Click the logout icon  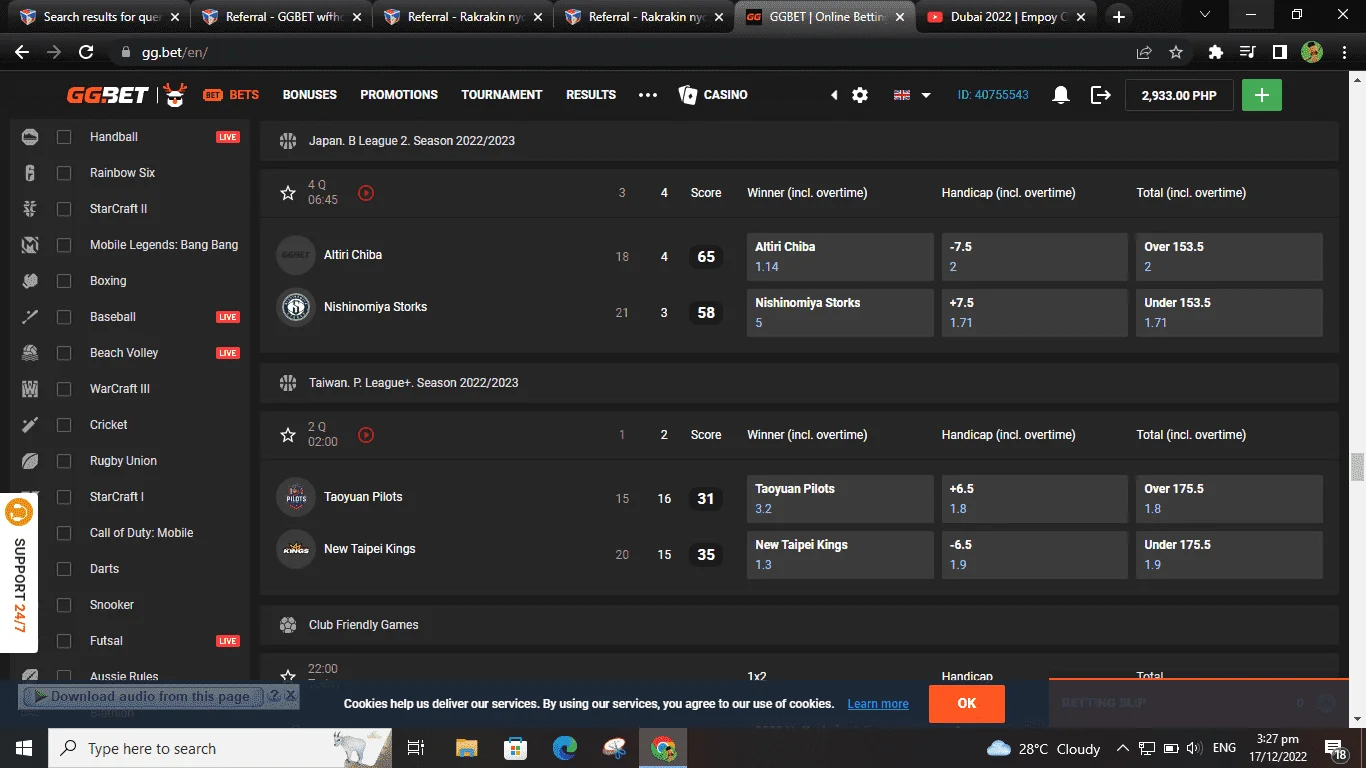(1101, 95)
